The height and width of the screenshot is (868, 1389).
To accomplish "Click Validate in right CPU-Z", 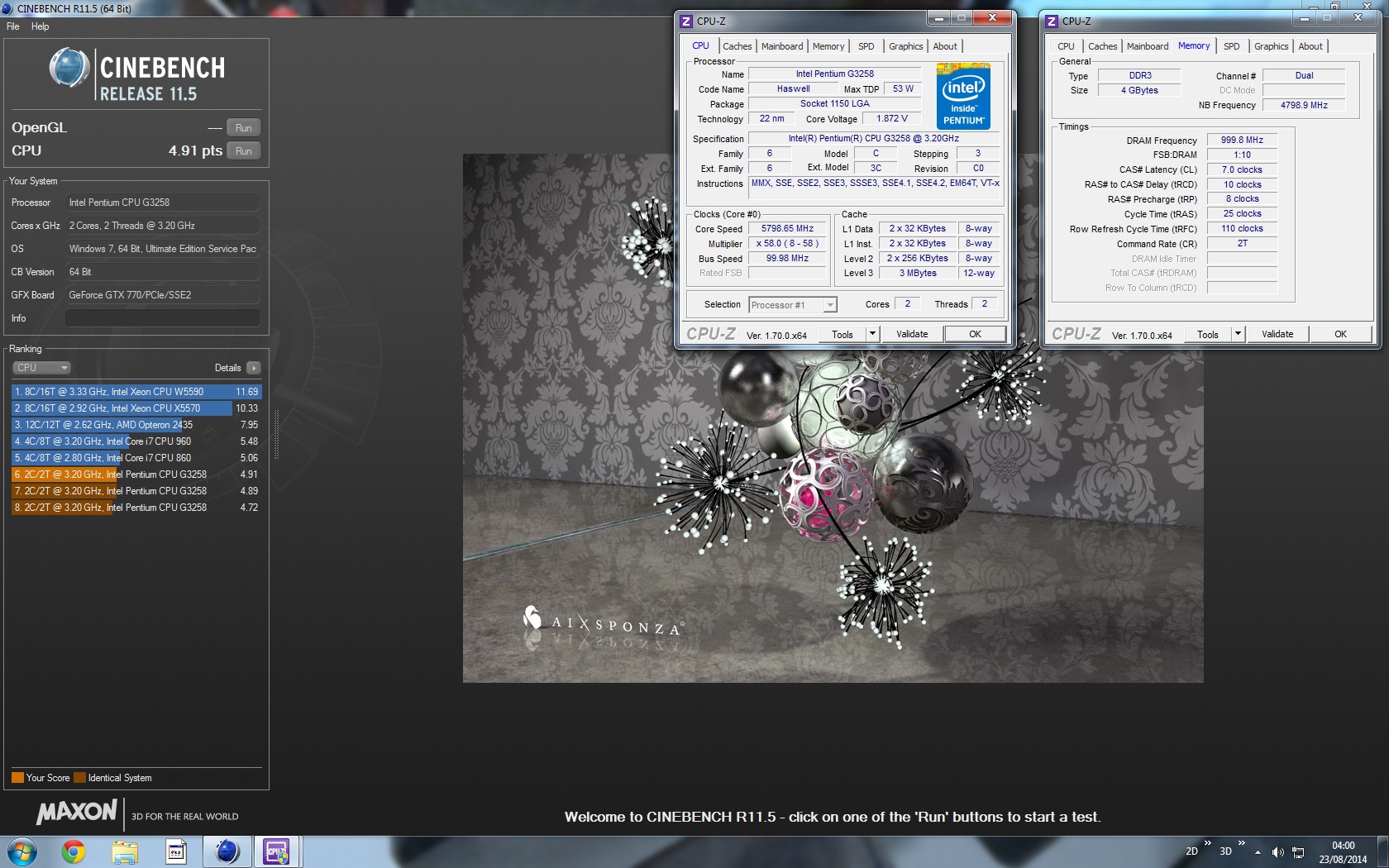I will (1277, 334).
